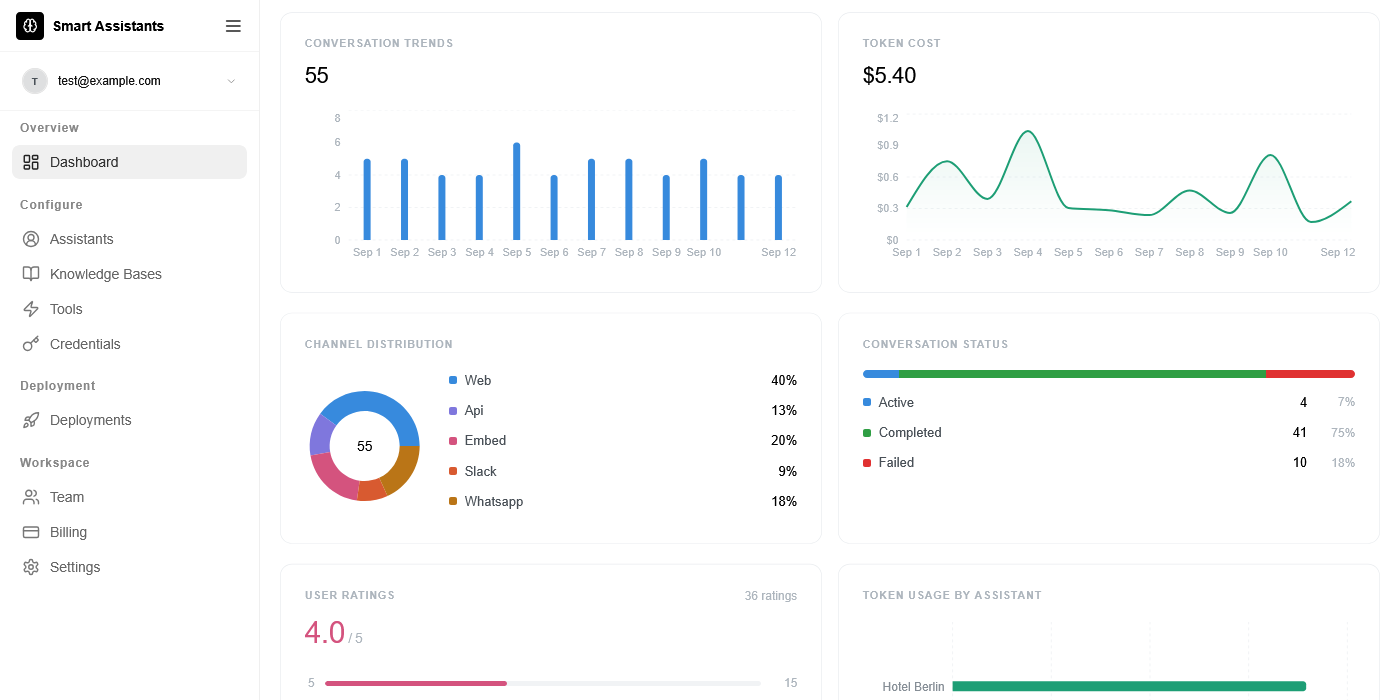Click the Slack orange-red legend swatch
The image size is (1392, 700).
[453, 471]
